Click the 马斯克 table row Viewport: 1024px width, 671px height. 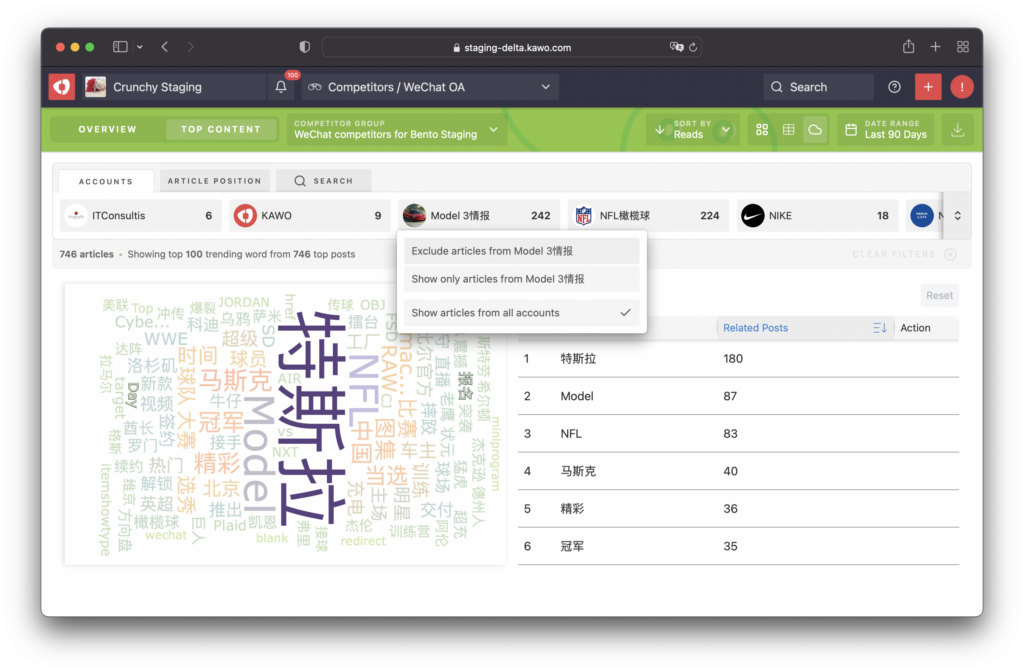click(x=738, y=471)
